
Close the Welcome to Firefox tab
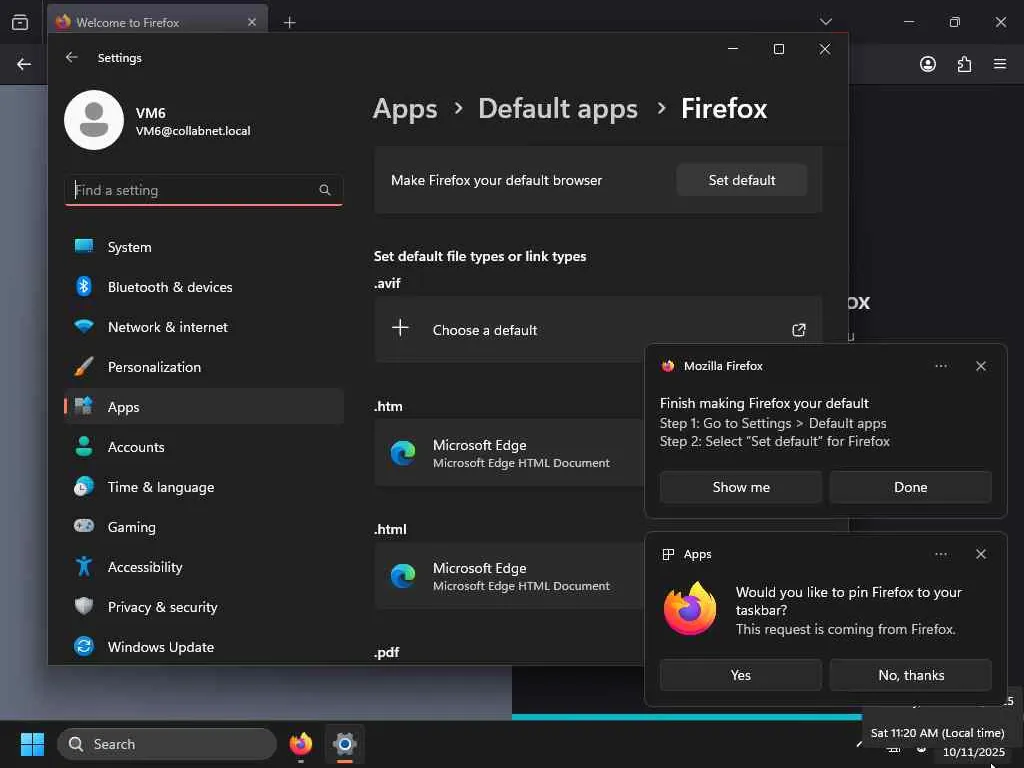[x=251, y=22]
